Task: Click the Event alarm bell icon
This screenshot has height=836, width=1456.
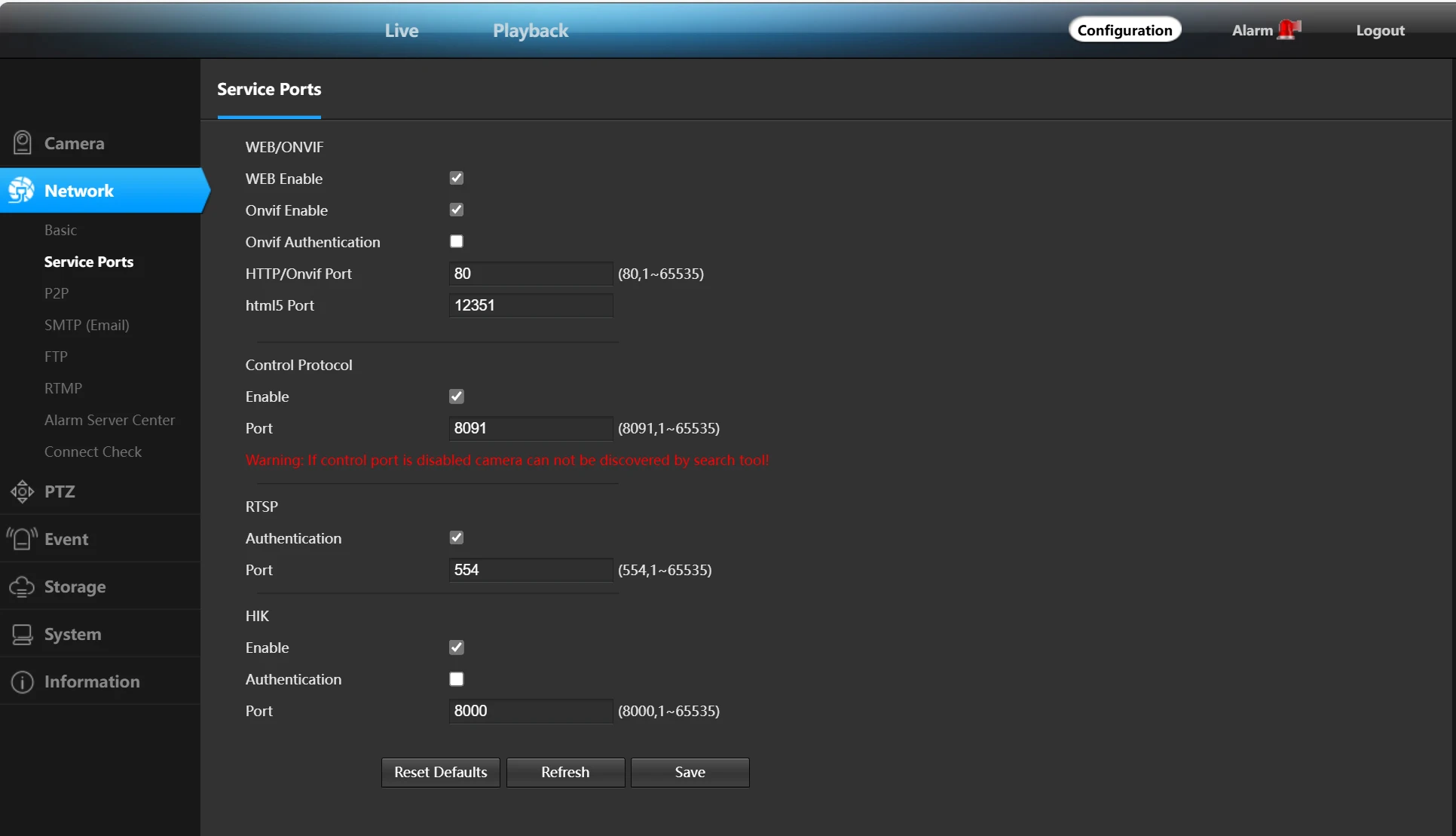Action: click(23, 539)
